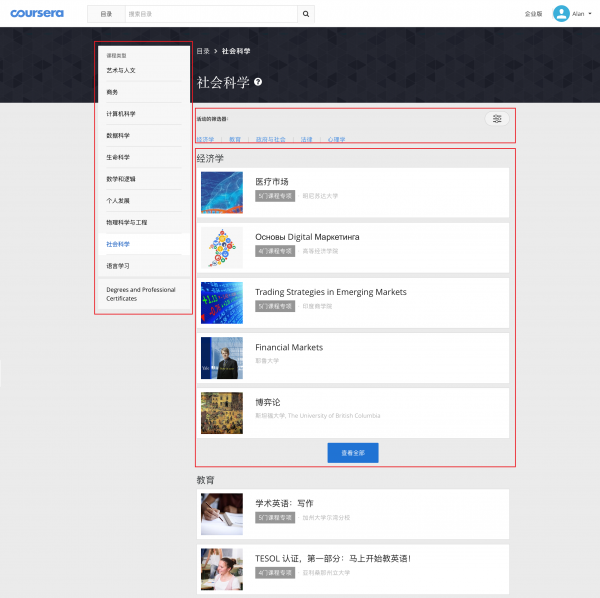
Task: Click the 教育 section heading
Action: pyautogui.click(x=205, y=480)
